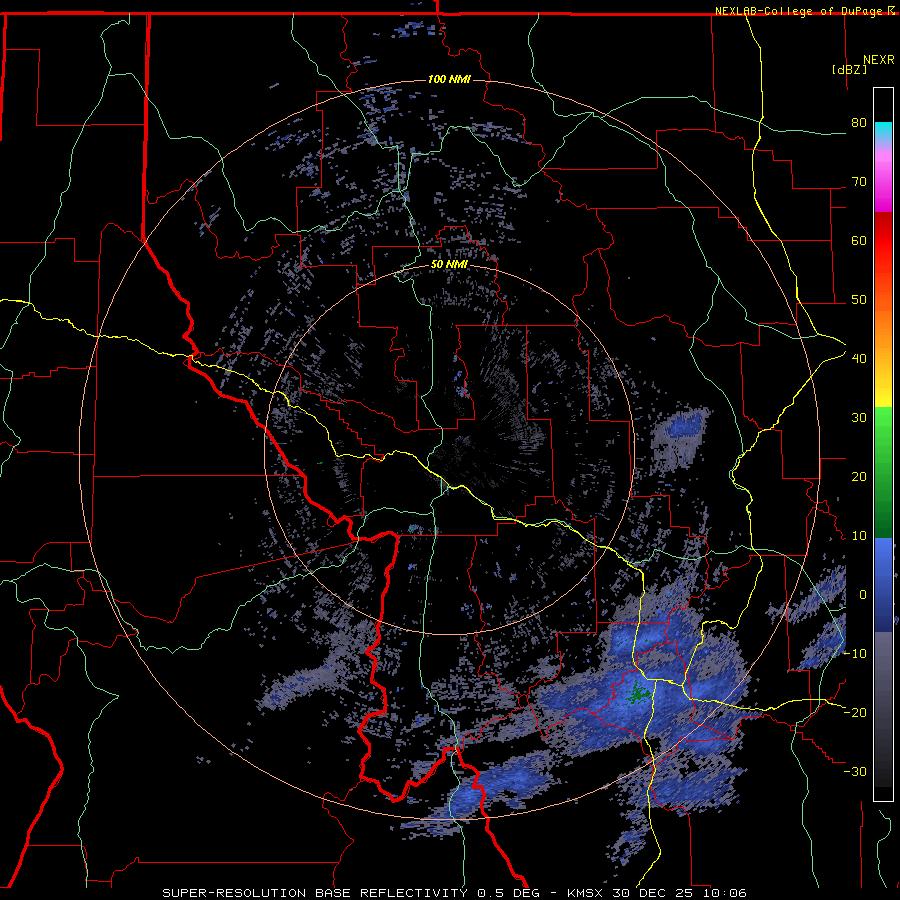Click the -30 dBZ scale value
The width and height of the screenshot is (900, 900).
point(855,772)
